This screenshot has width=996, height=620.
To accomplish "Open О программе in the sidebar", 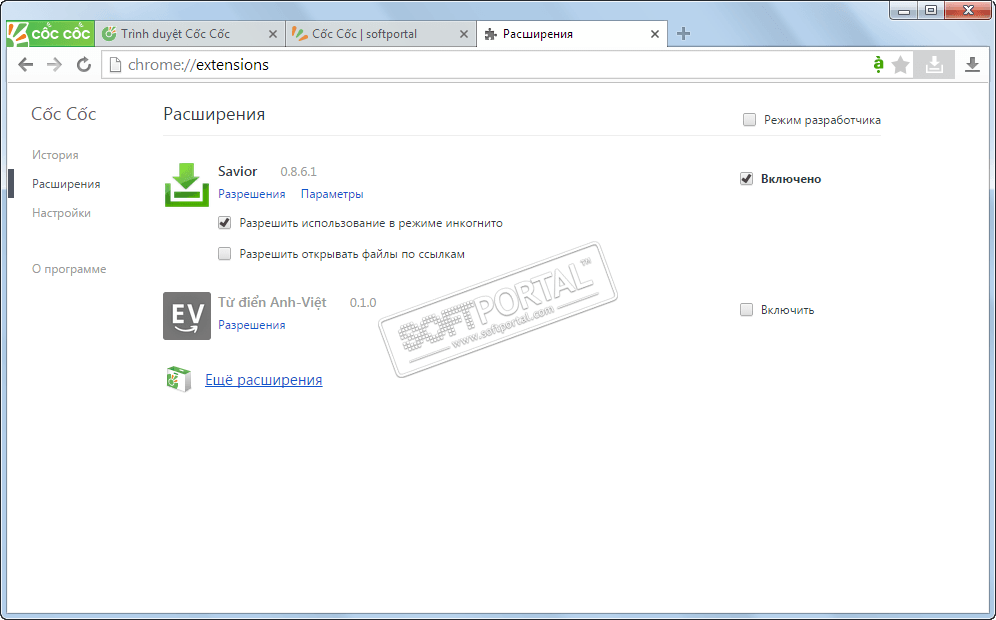I will point(69,269).
